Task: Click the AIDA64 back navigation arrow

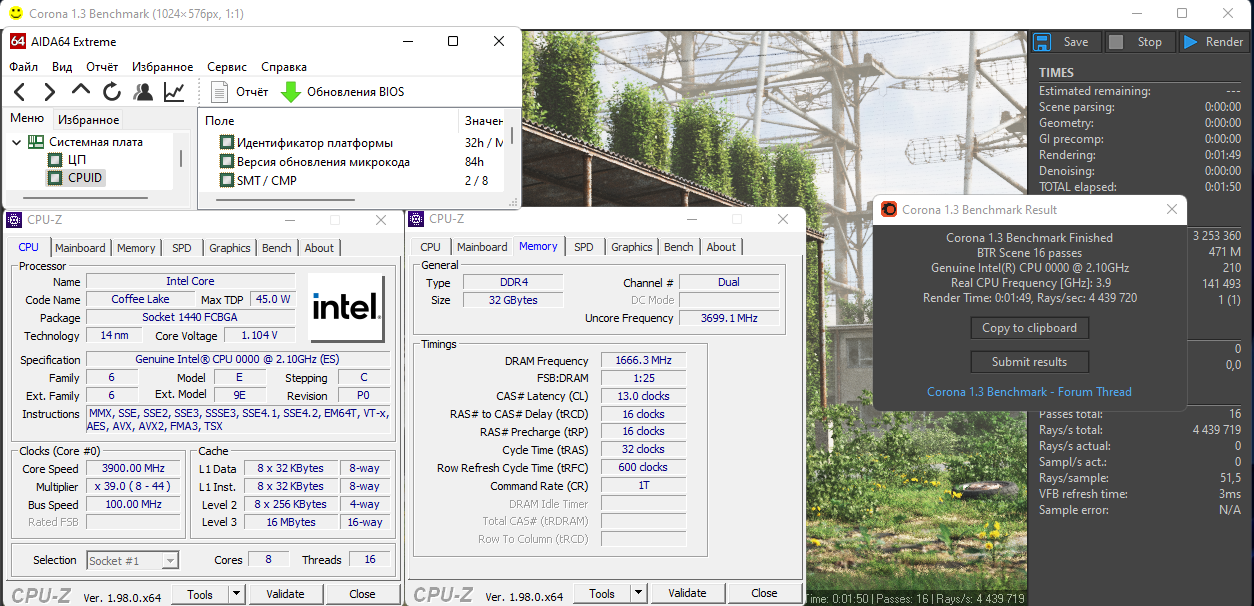Action: pyautogui.click(x=20, y=92)
